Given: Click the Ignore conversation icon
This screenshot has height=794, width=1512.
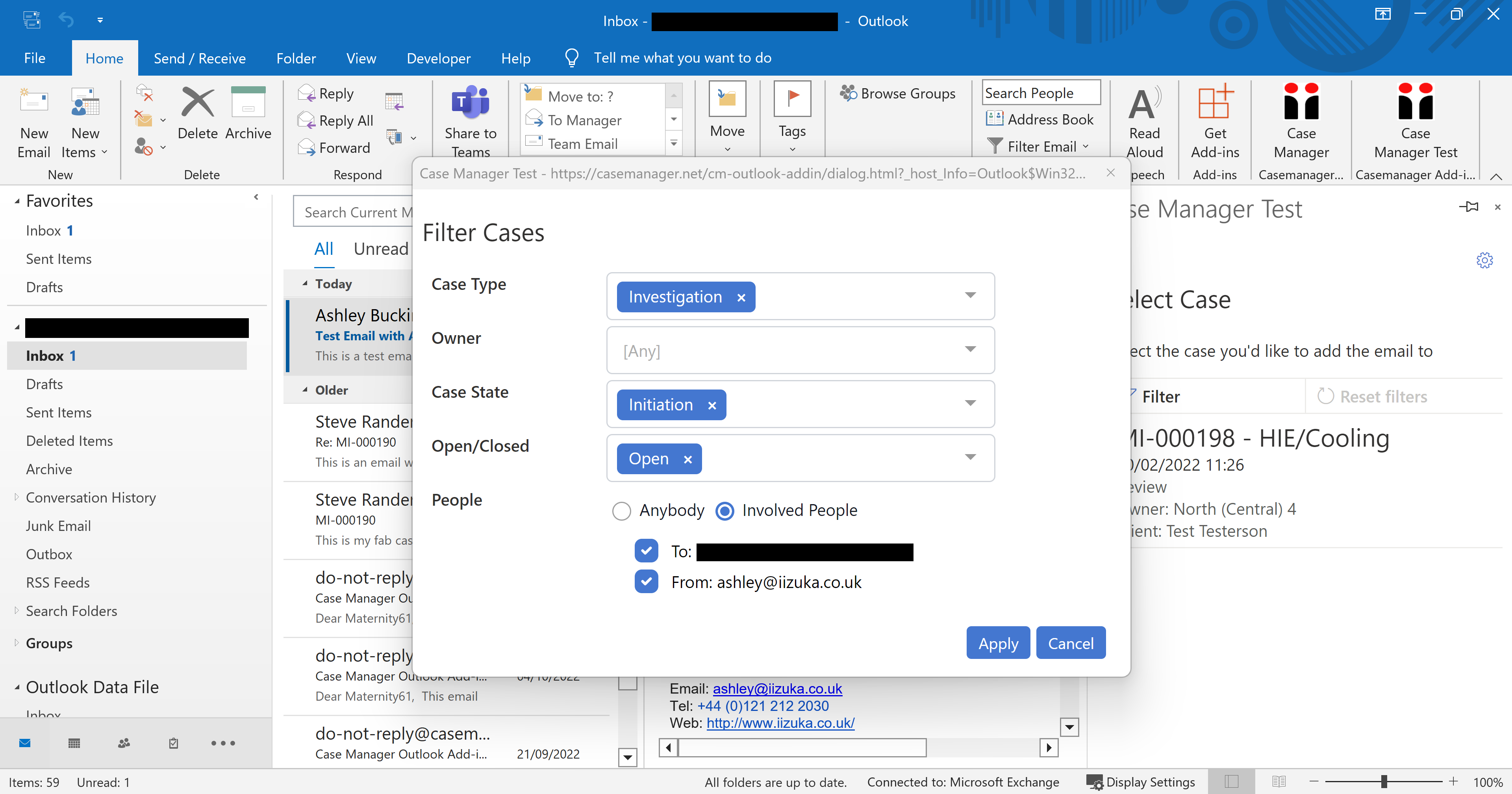Looking at the screenshot, I should (x=145, y=92).
